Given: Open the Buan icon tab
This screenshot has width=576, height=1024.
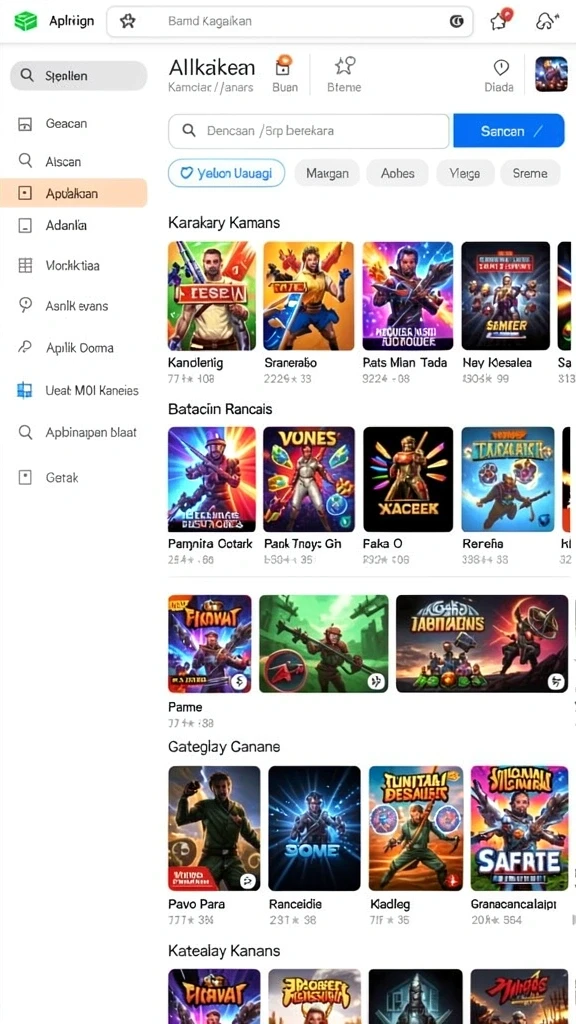Looking at the screenshot, I should tap(283, 65).
